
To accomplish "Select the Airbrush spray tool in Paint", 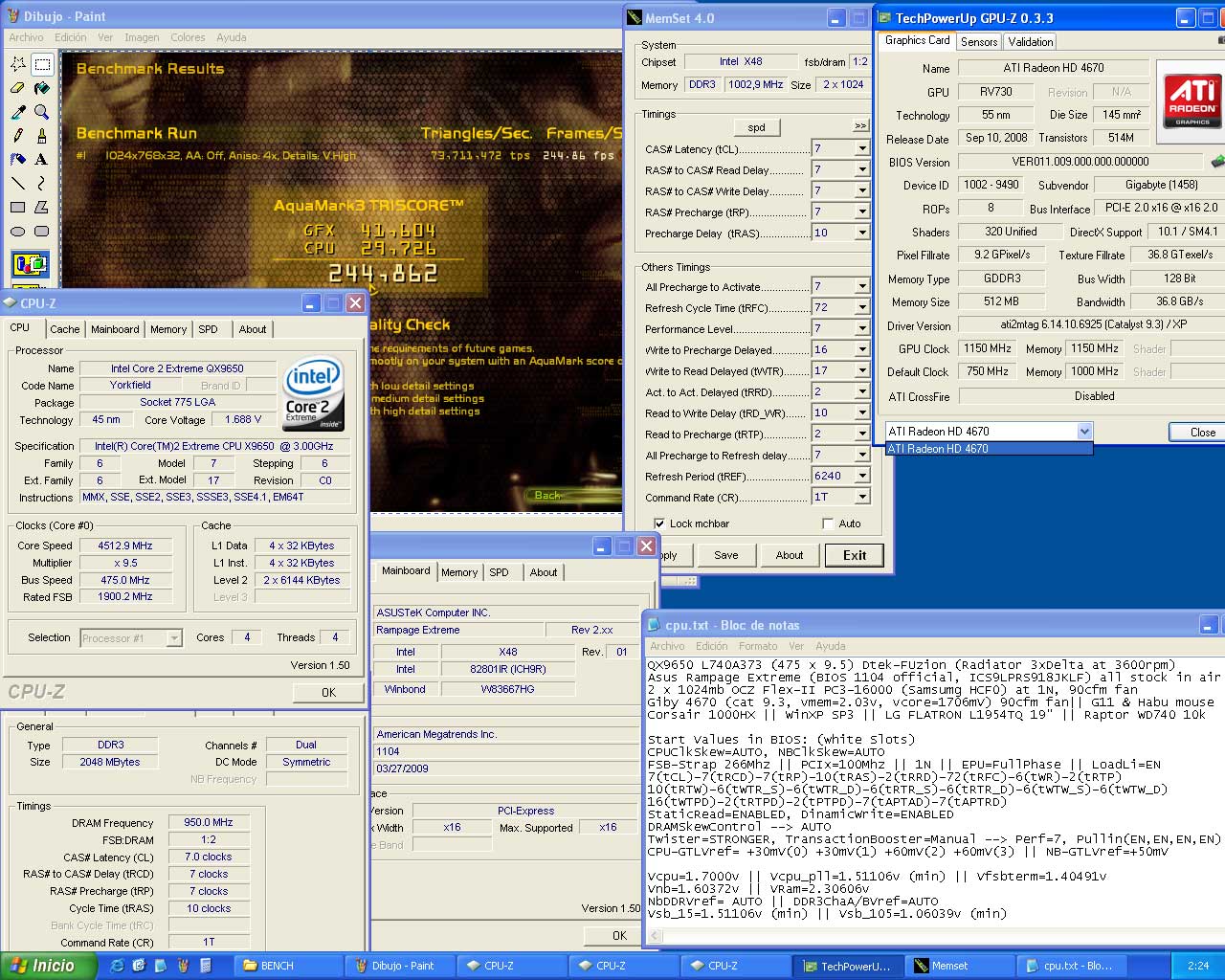I will tap(17, 160).
